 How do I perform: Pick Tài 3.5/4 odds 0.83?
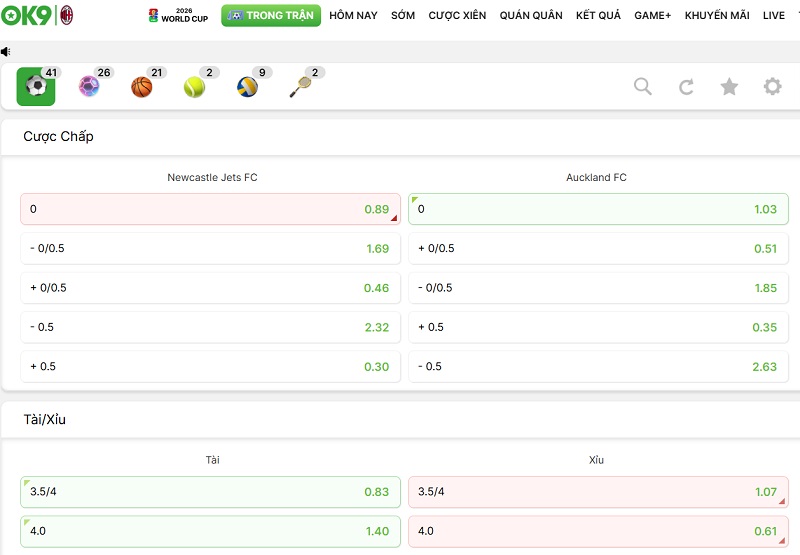tap(210, 492)
